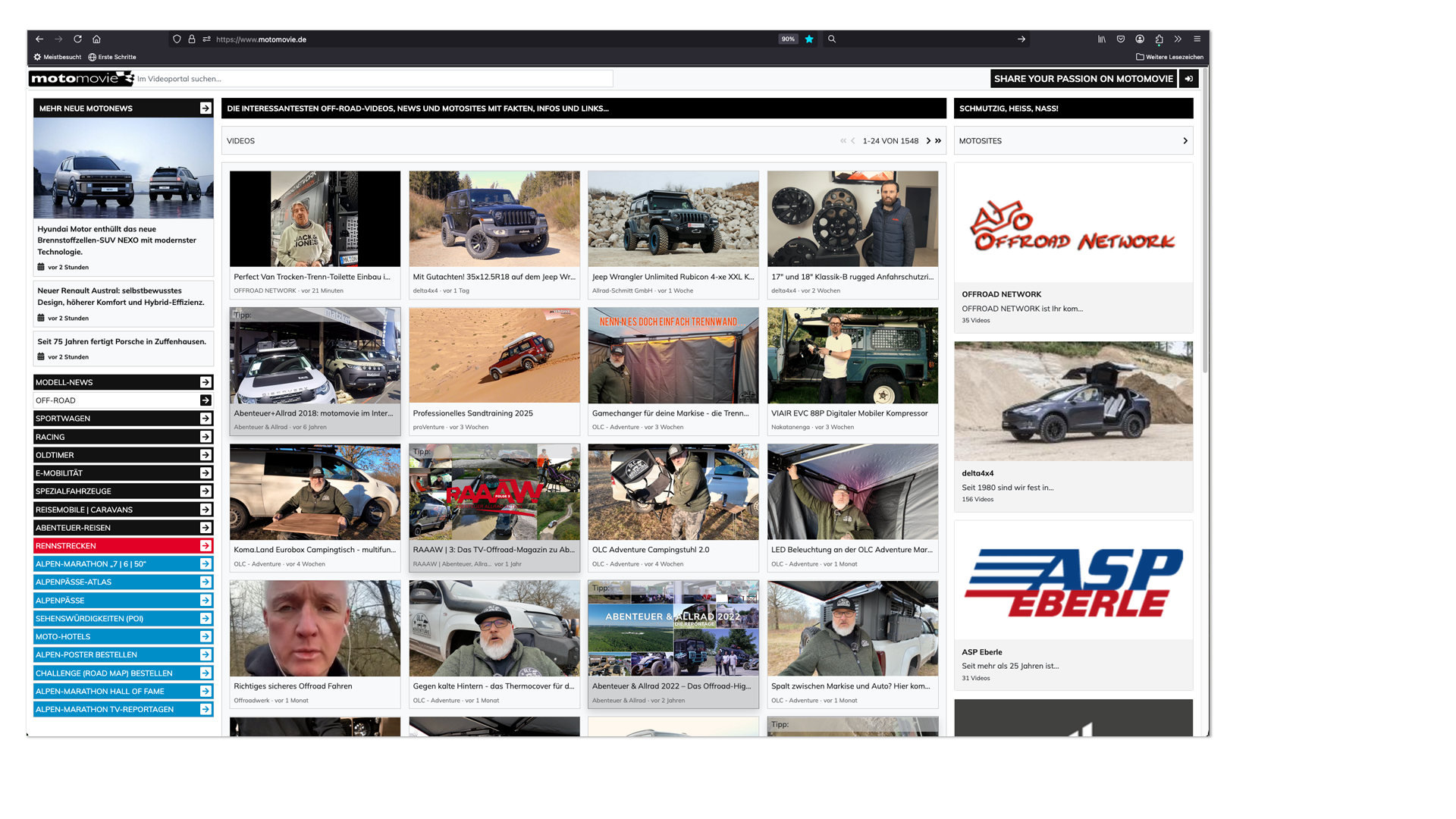Open the 90% zoom level indicator
The image size is (1456, 819).
(x=788, y=39)
